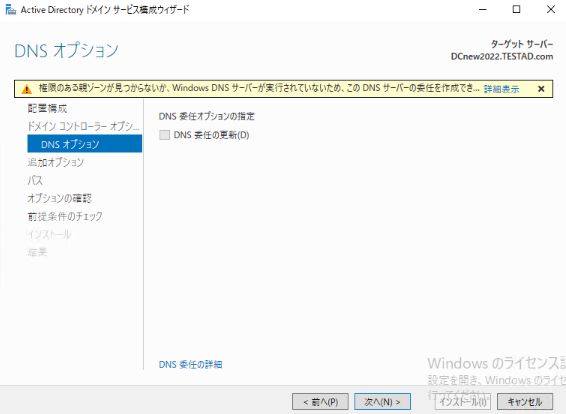
Task: Maximize the configuration wizard window
Action: [x=517, y=9]
